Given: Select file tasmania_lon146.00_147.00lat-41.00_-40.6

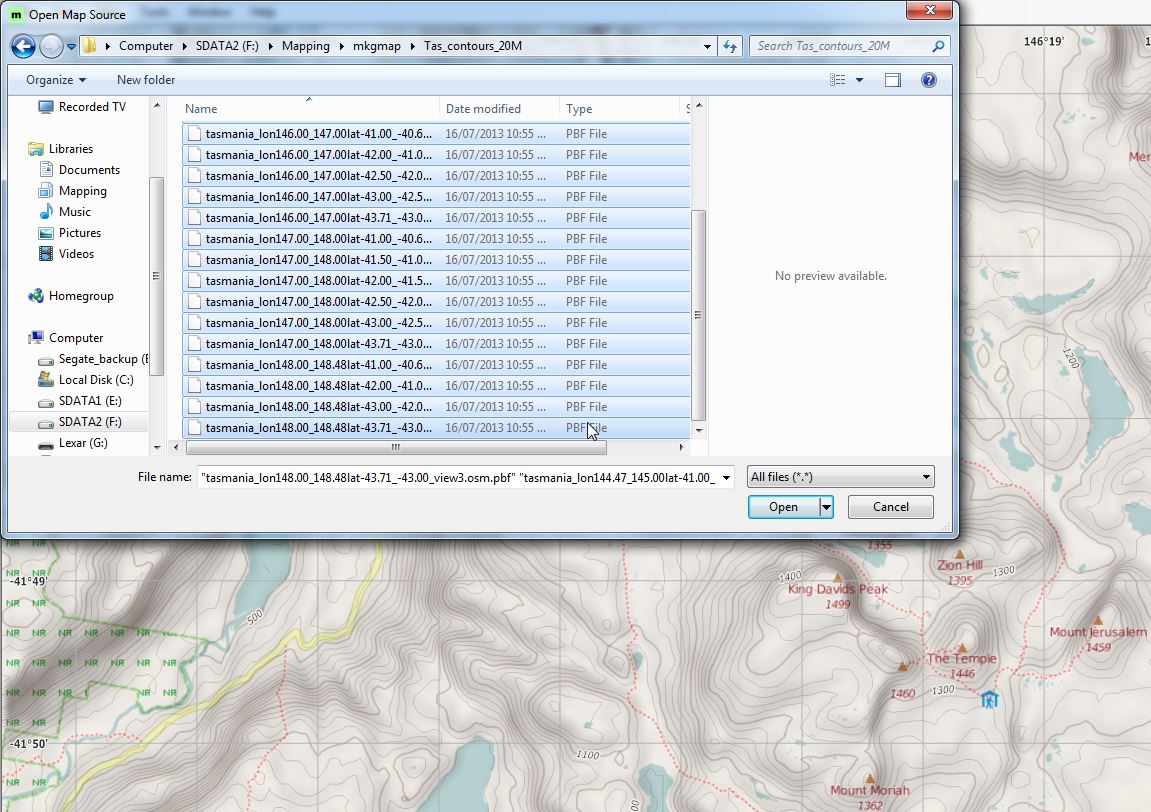Looking at the screenshot, I should (436, 134).
